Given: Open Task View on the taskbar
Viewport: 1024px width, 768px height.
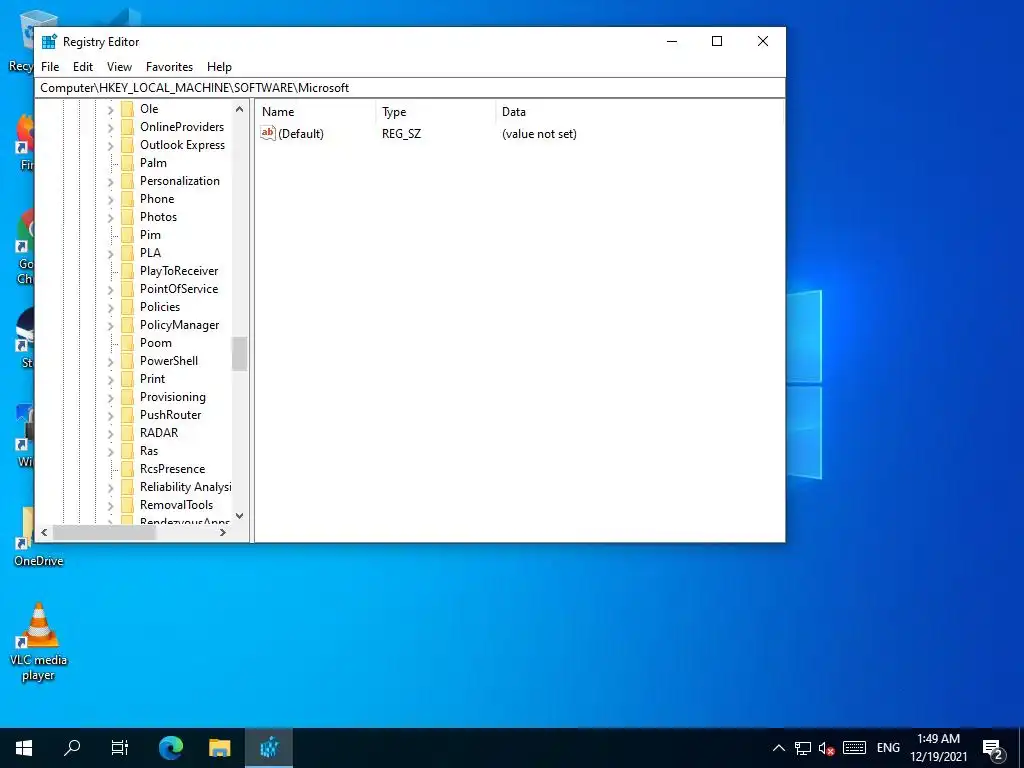Looking at the screenshot, I should [x=120, y=748].
